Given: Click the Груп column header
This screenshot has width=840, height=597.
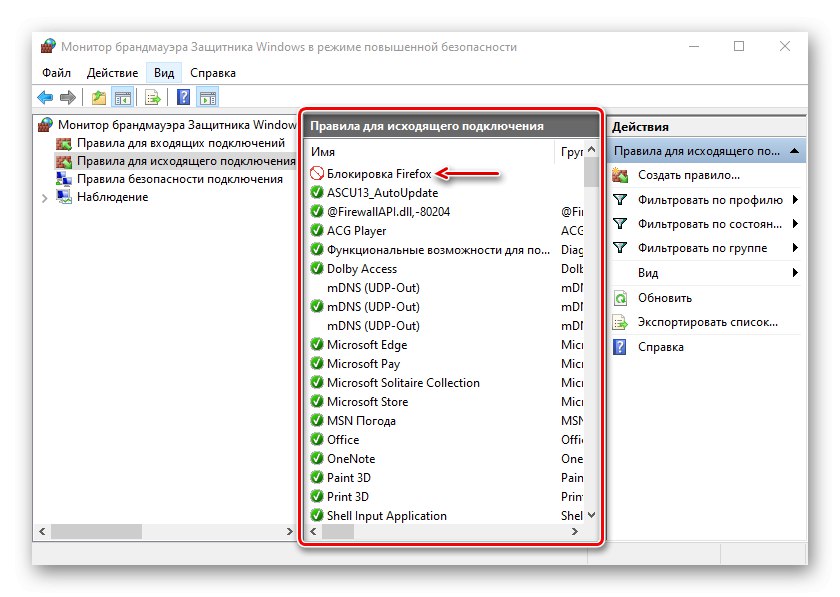Looking at the screenshot, I should pos(571,152).
